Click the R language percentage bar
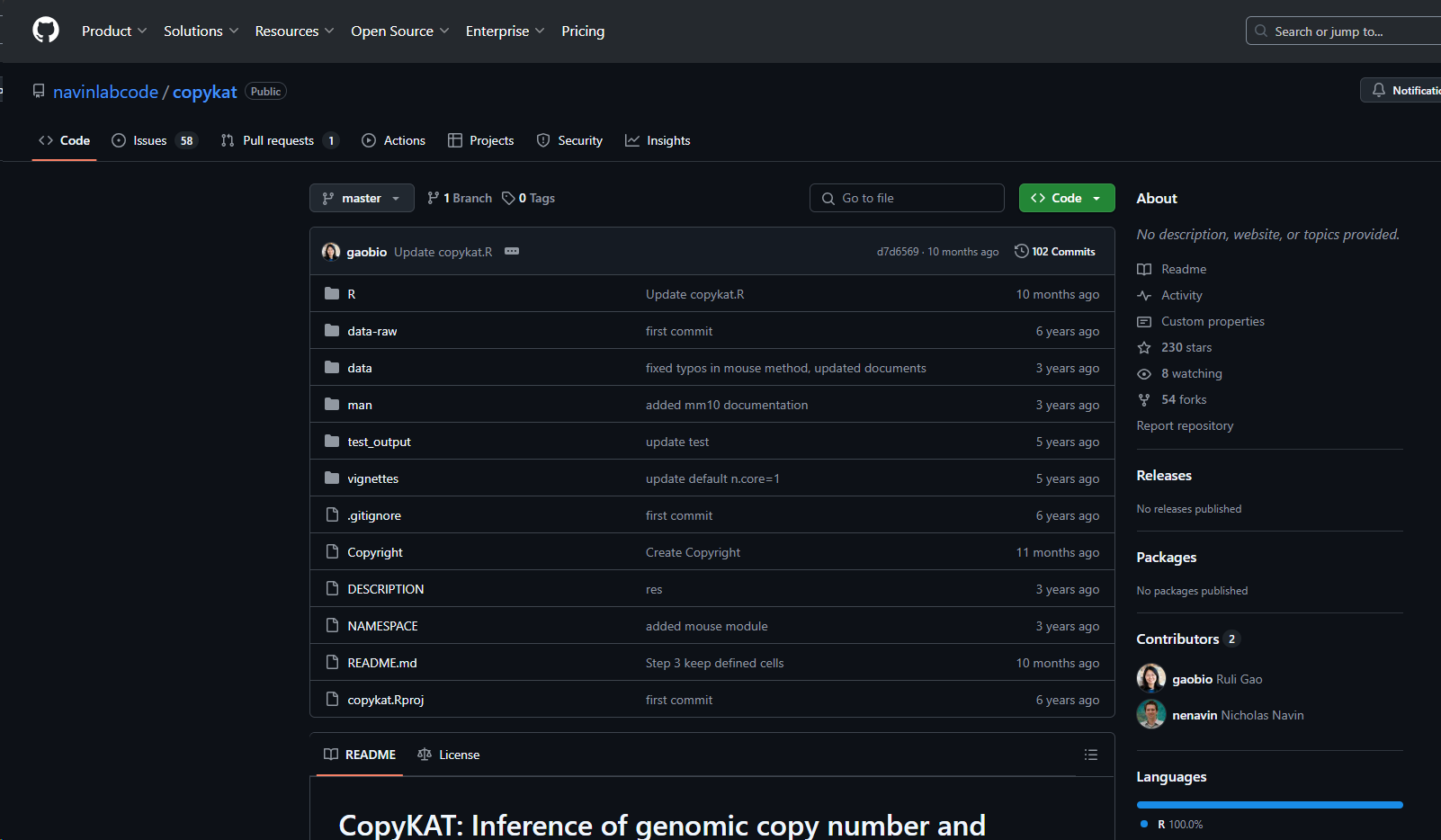Viewport: 1441px width, 840px height. click(x=1270, y=805)
